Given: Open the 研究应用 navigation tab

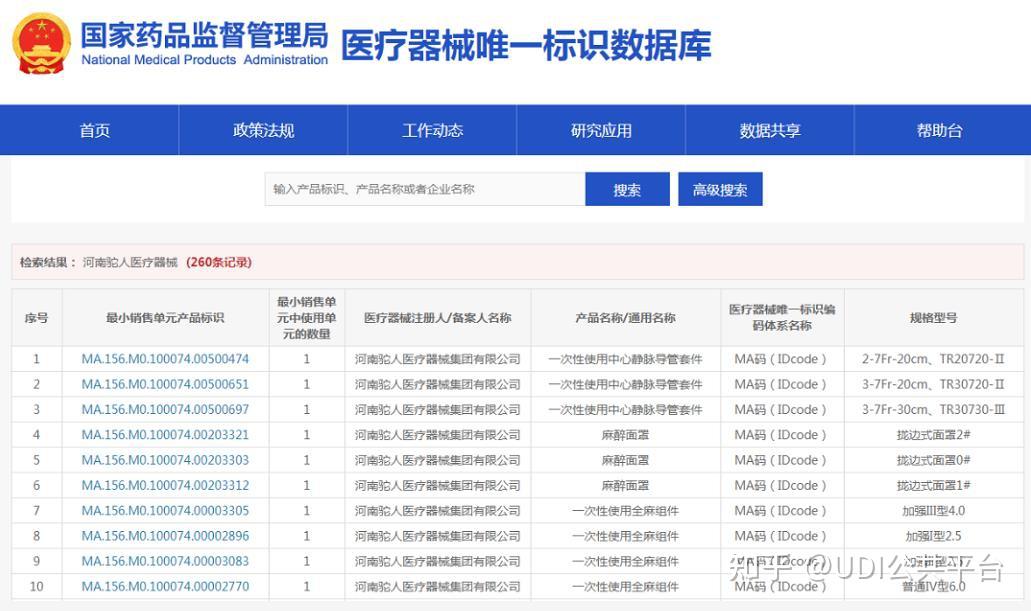Looking at the screenshot, I should (601, 130).
